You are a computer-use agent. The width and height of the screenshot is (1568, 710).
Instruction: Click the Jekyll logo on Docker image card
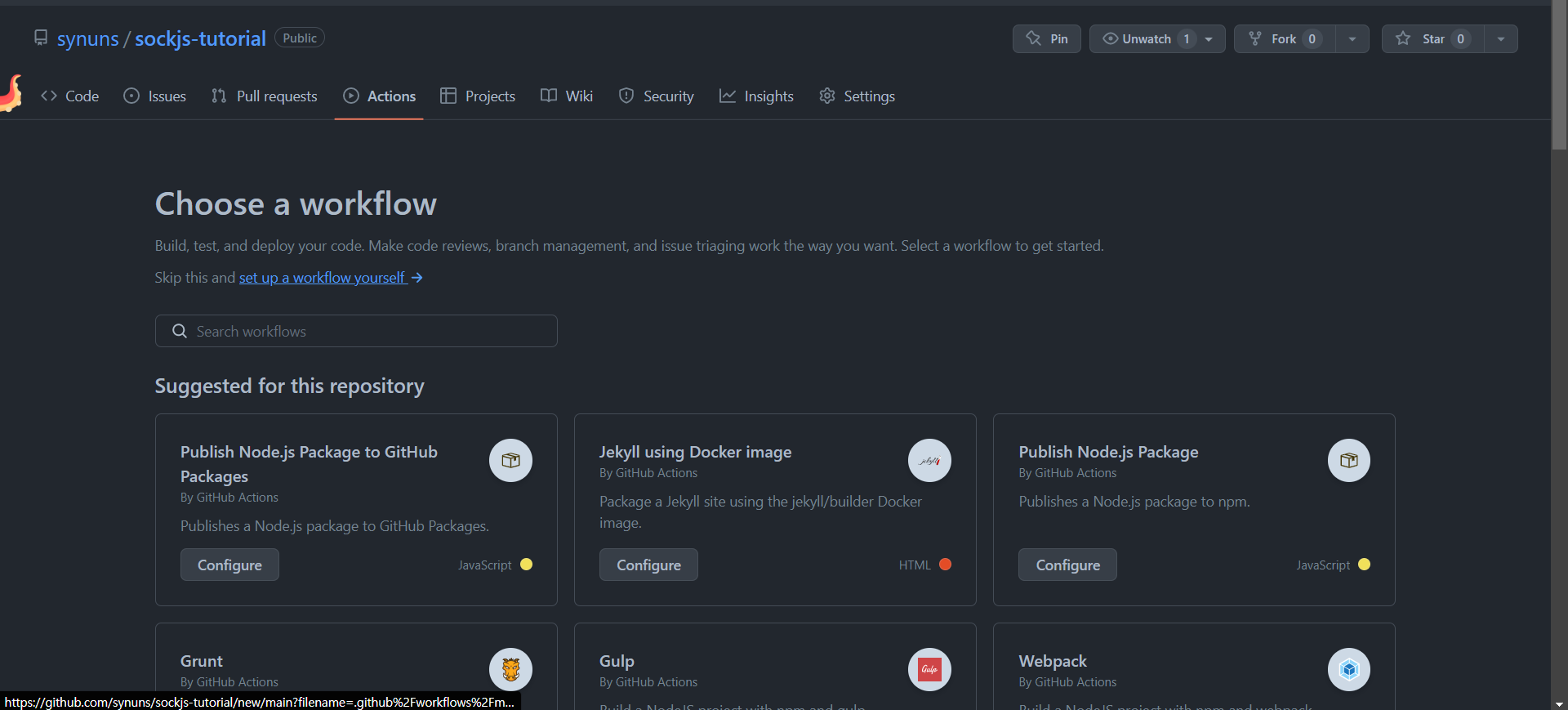(x=929, y=460)
